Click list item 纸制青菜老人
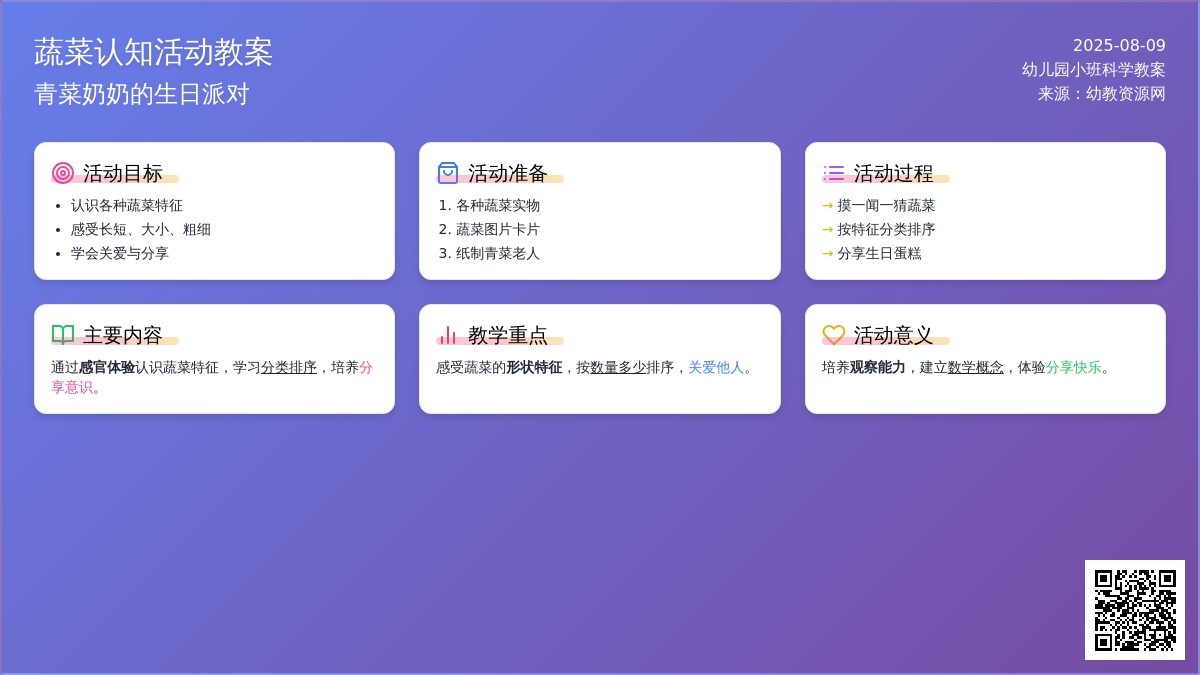 (498, 253)
